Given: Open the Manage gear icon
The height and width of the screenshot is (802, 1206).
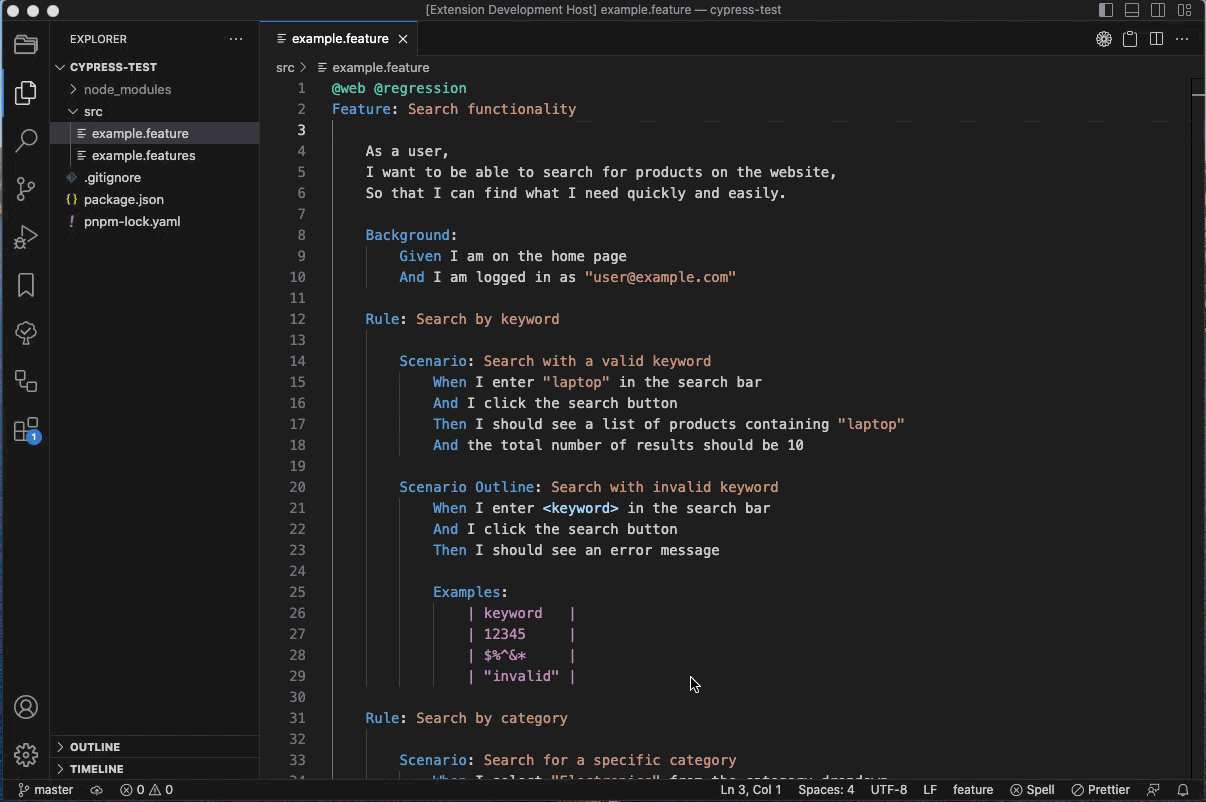Looking at the screenshot, I should [x=26, y=755].
